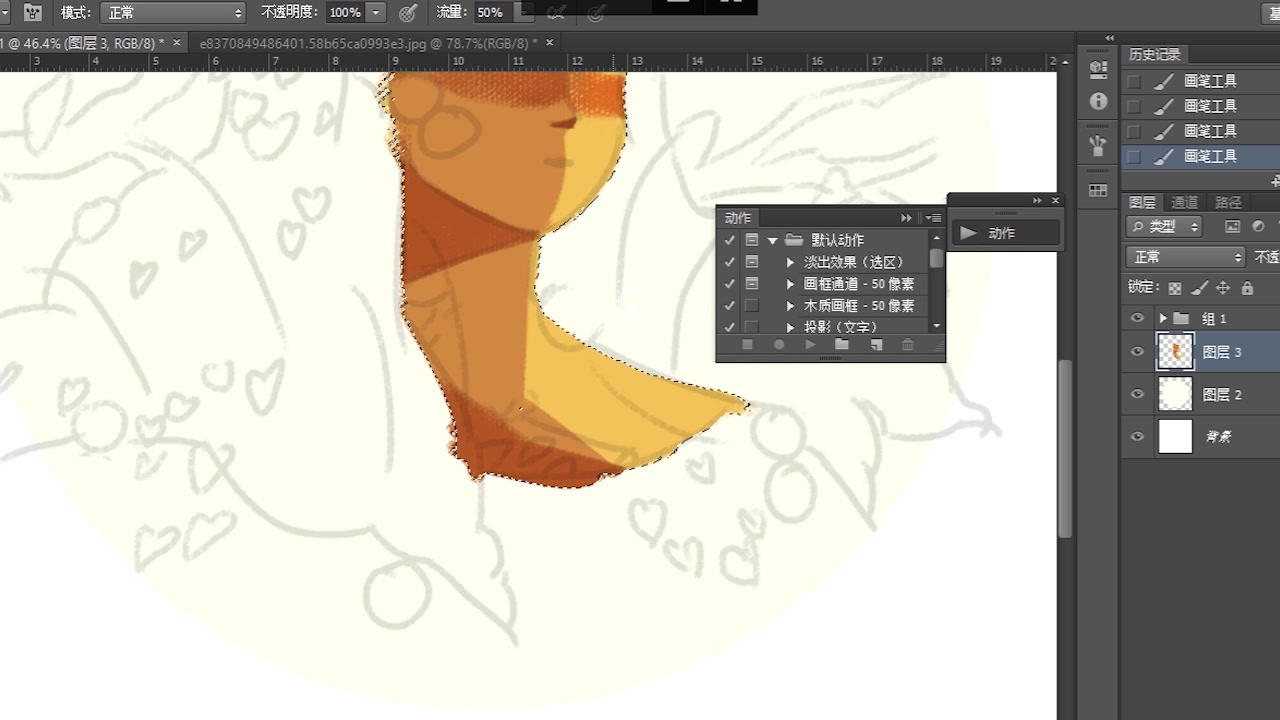Expand the 淡出效果（选区）action
This screenshot has width=1280, height=720.
(791, 262)
